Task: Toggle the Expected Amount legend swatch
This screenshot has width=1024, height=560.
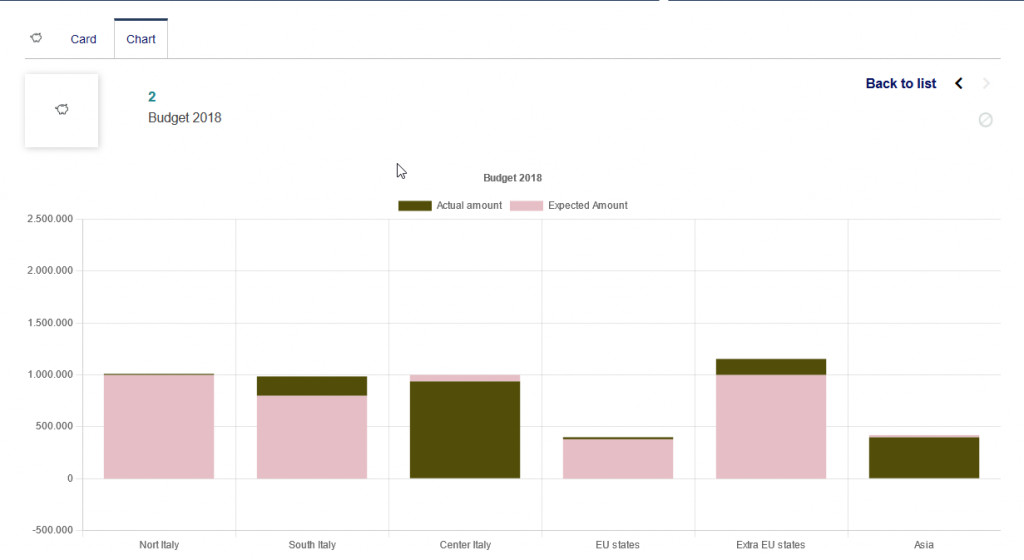Action: pos(526,205)
